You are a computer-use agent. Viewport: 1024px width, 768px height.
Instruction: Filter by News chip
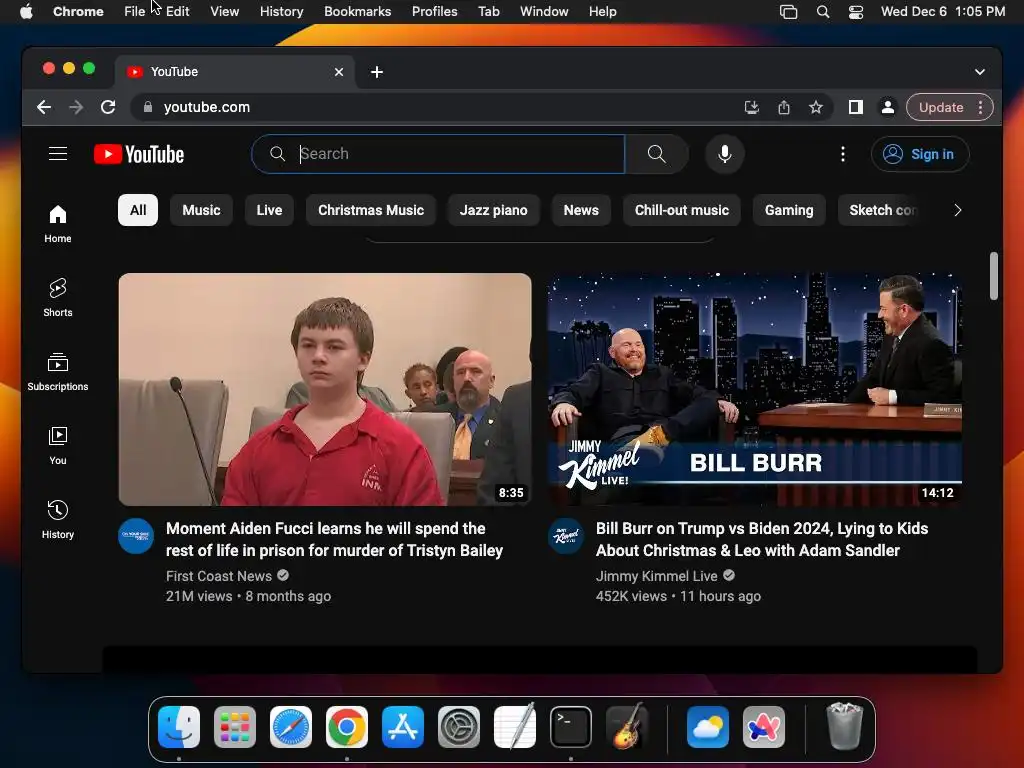(581, 210)
